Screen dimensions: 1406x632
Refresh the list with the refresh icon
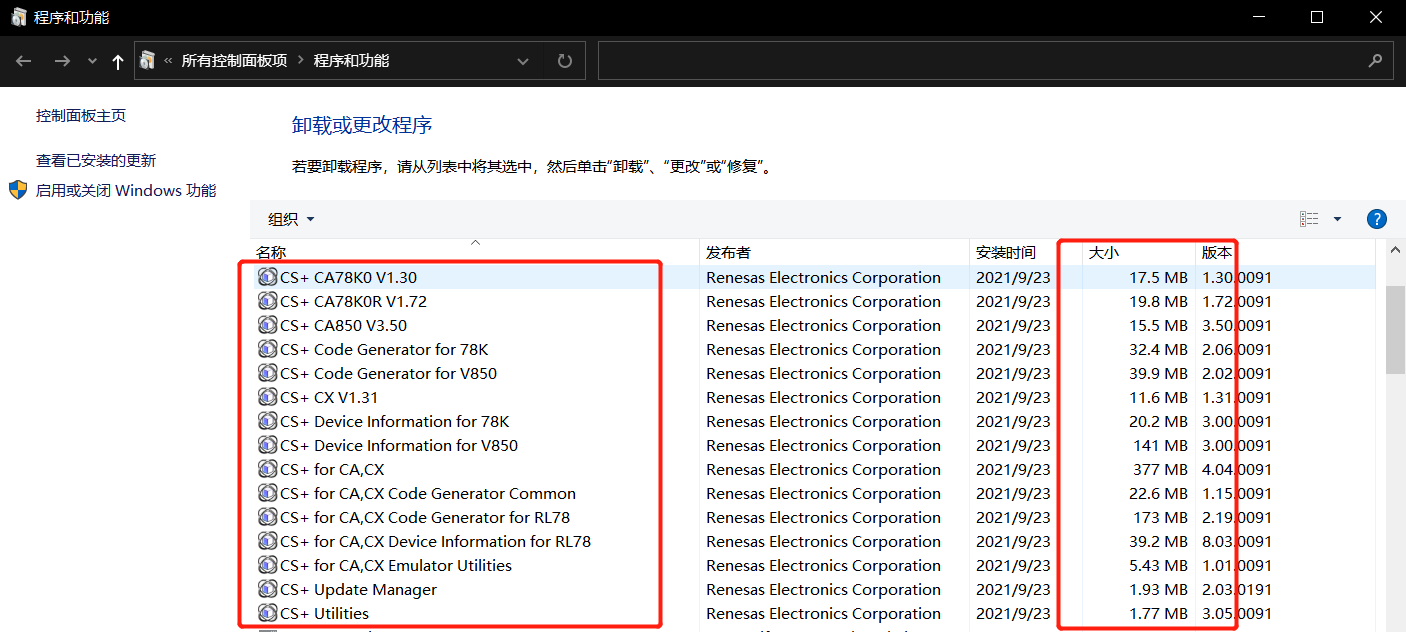(x=563, y=61)
